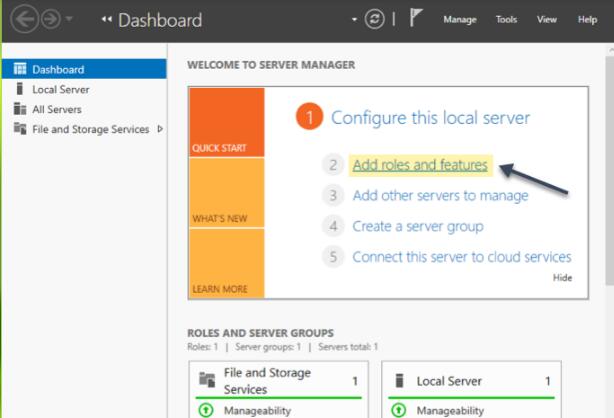Select Local Server in the sidebar
Viewport: 614px width, 418px height.
(84, 89)
